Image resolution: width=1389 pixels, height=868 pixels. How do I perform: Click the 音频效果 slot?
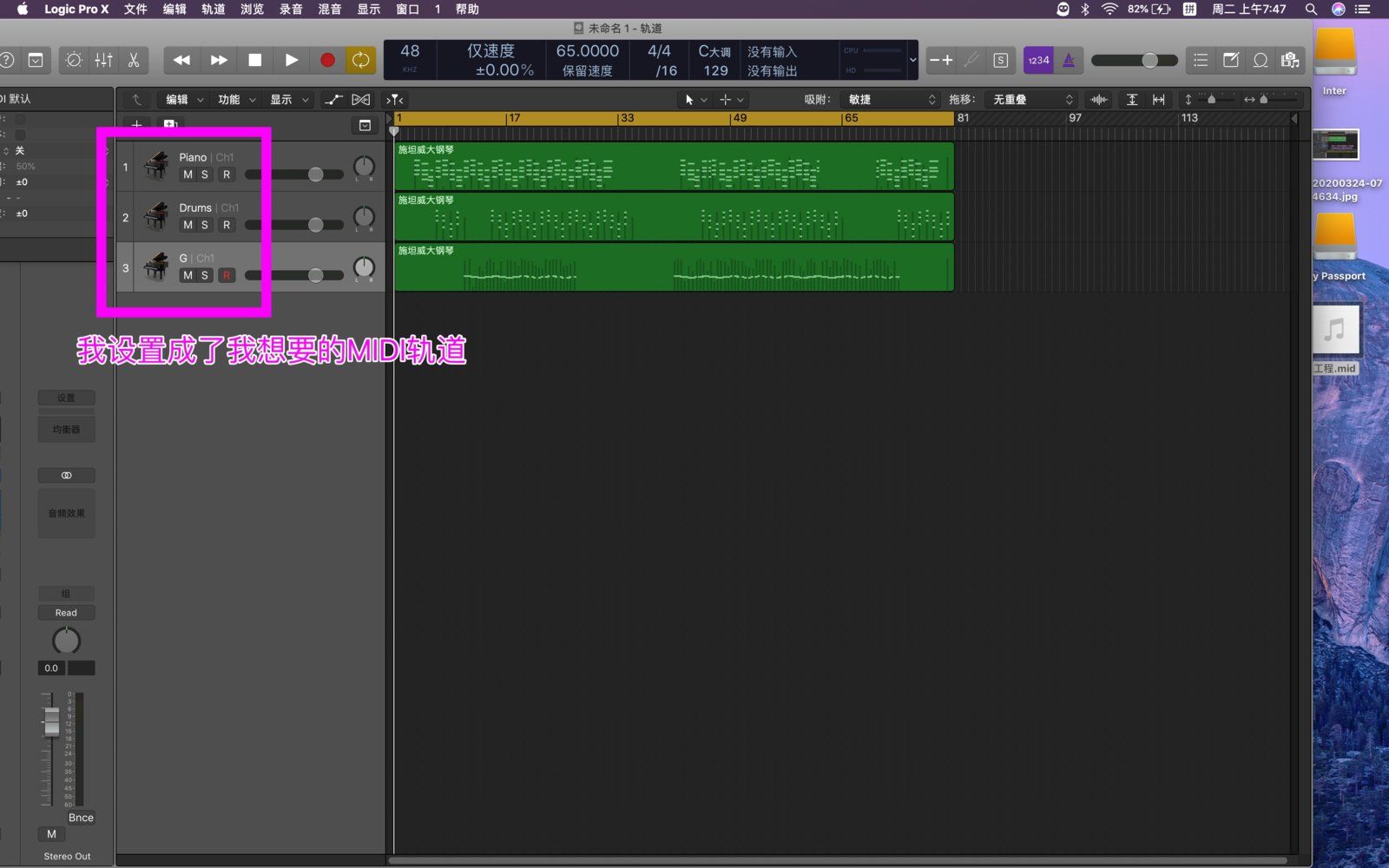(66, 513)
